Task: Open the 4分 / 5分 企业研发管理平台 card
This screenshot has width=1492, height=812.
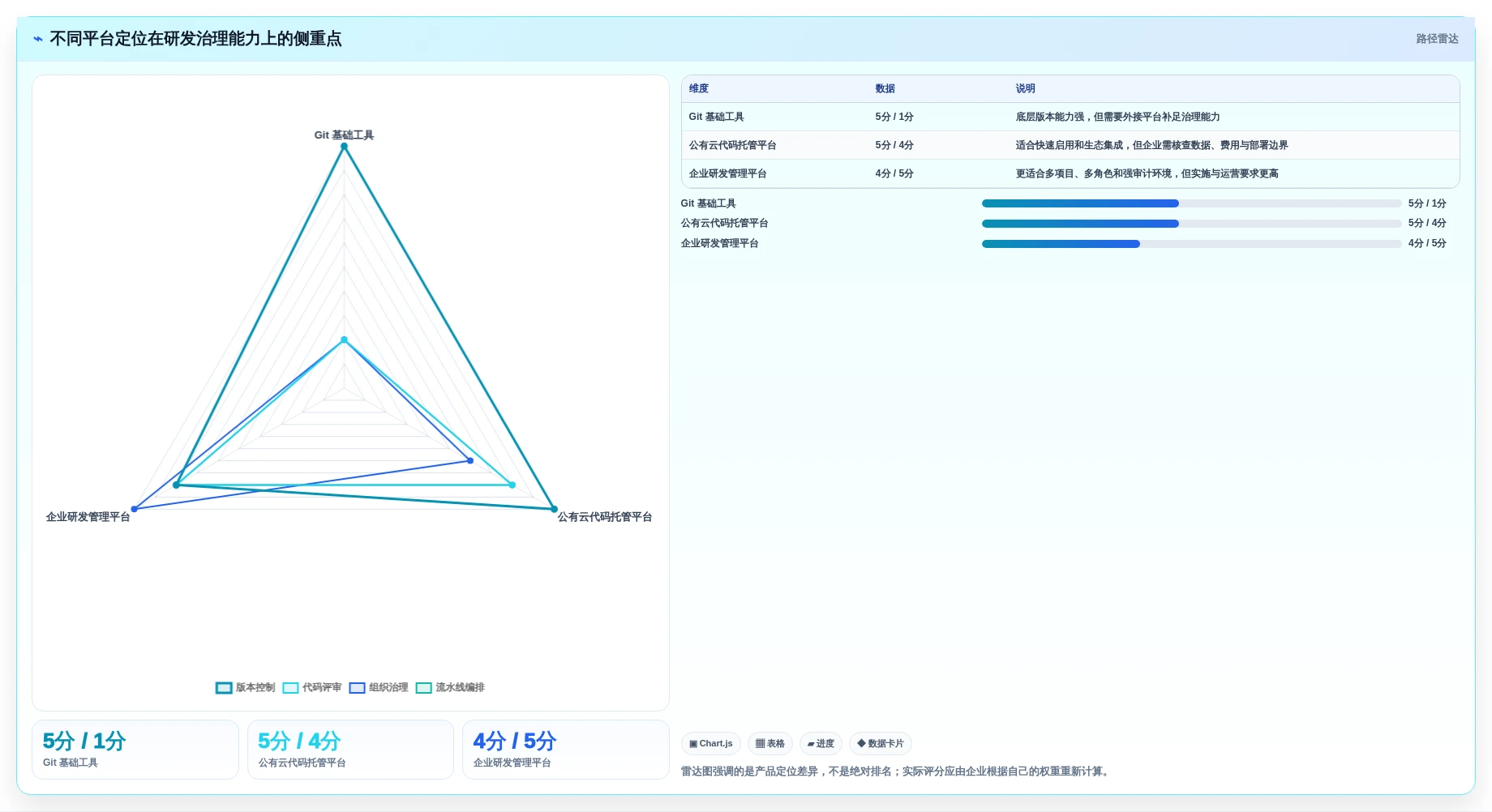Action: tap(566, 750)
